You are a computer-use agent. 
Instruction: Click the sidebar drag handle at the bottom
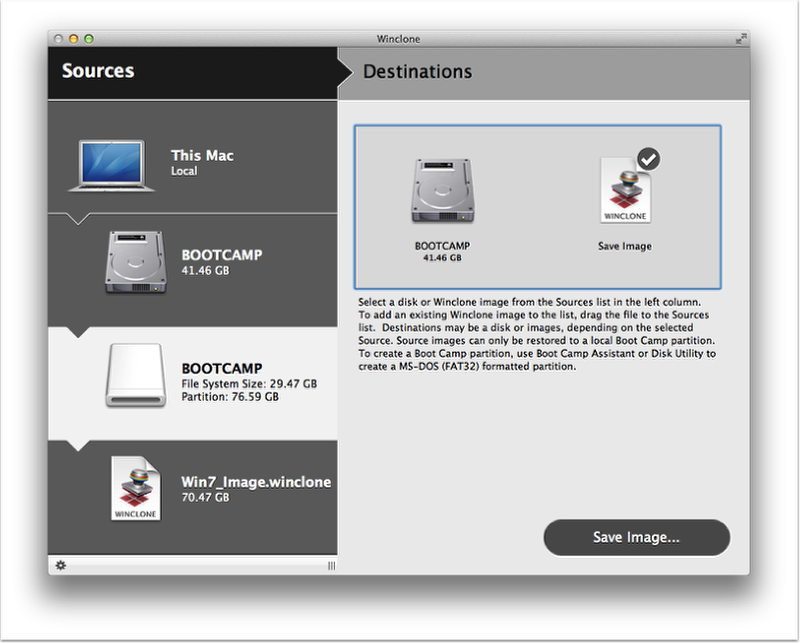(332, 565)
